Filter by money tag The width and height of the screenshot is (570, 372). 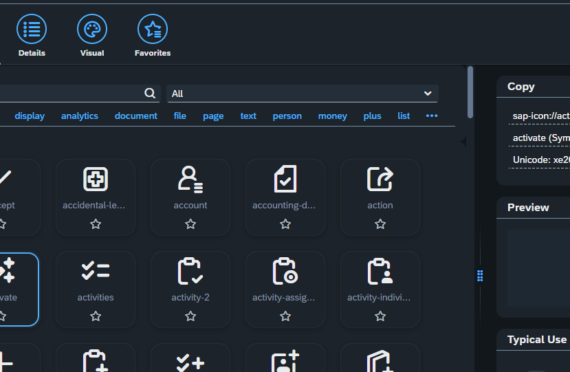(x=333, y=116)
